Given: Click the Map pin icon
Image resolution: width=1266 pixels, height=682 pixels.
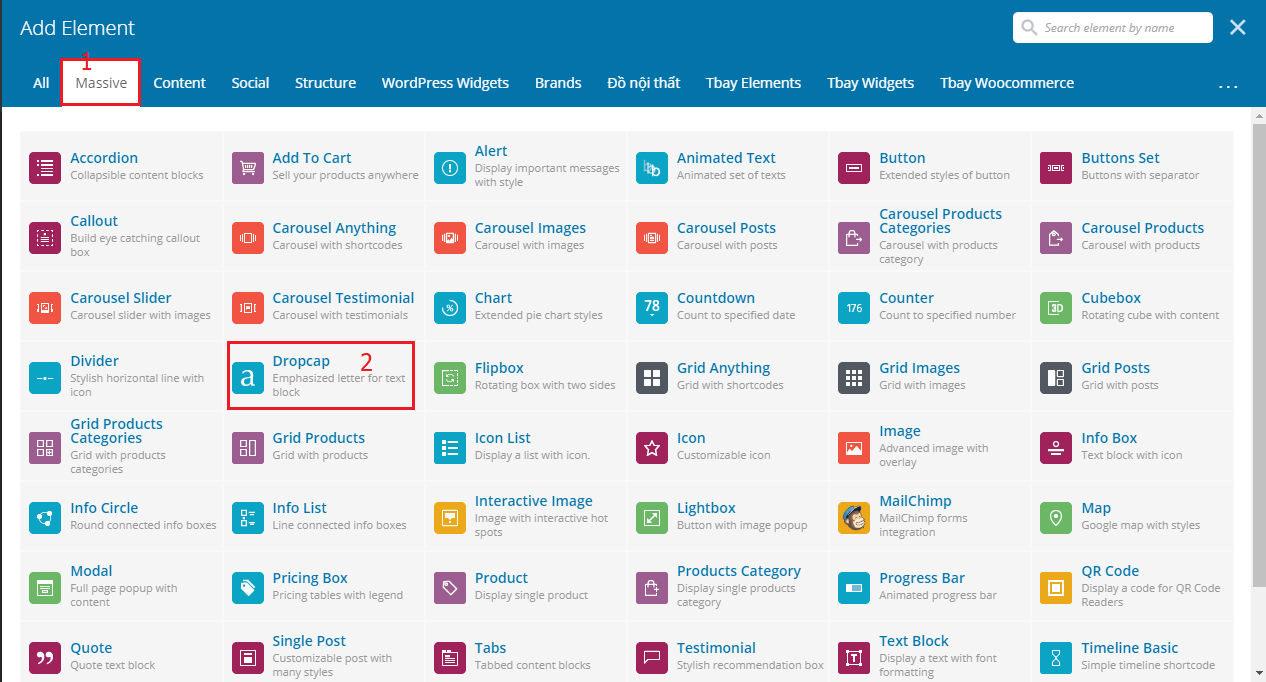Looking at the screenshot, I should pos(1056,517).
